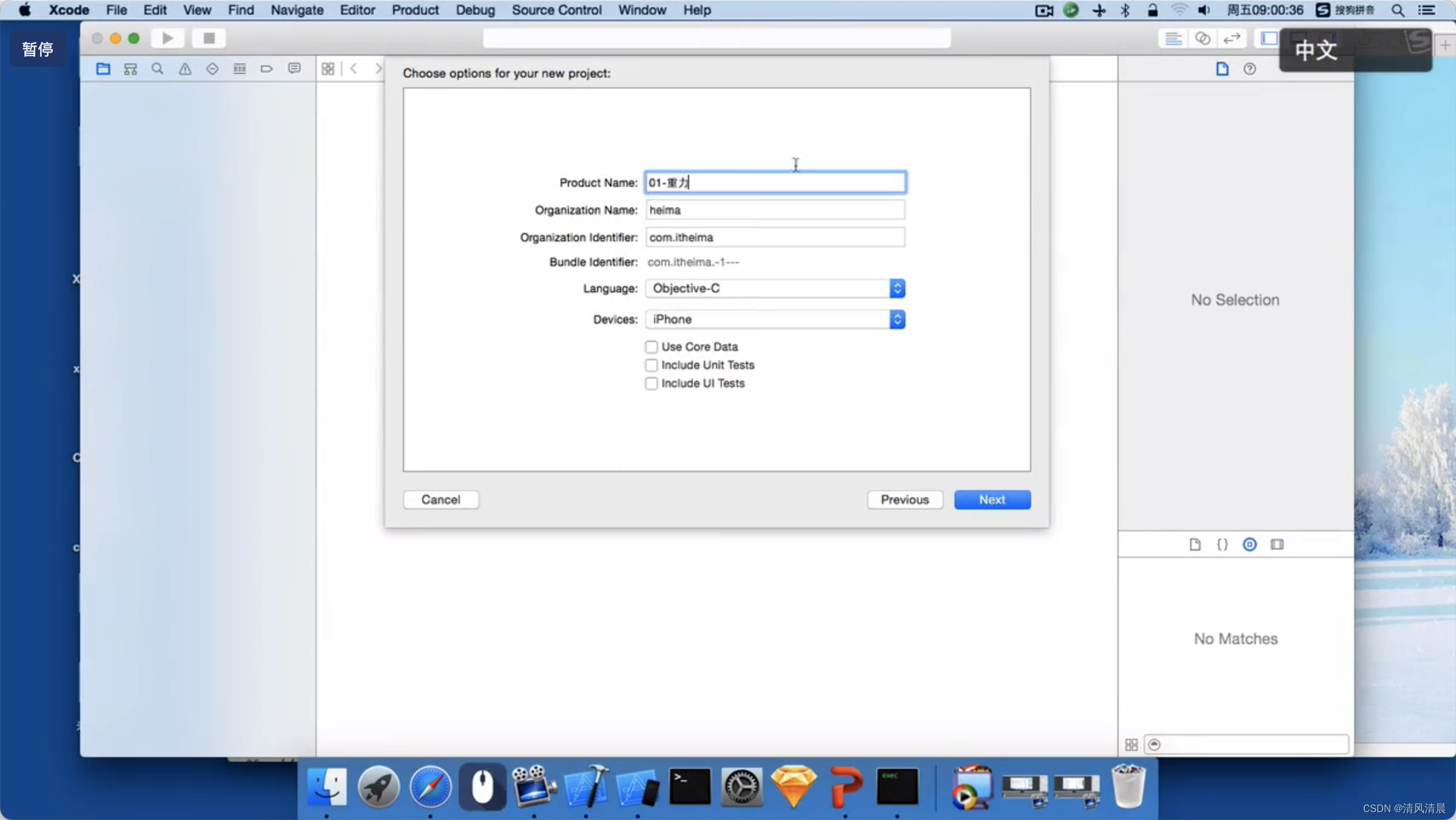Viewport: 1456px width, 820px height.
Task: Show the Breakpoint navigator icon
Action: (x=266, y=69)
